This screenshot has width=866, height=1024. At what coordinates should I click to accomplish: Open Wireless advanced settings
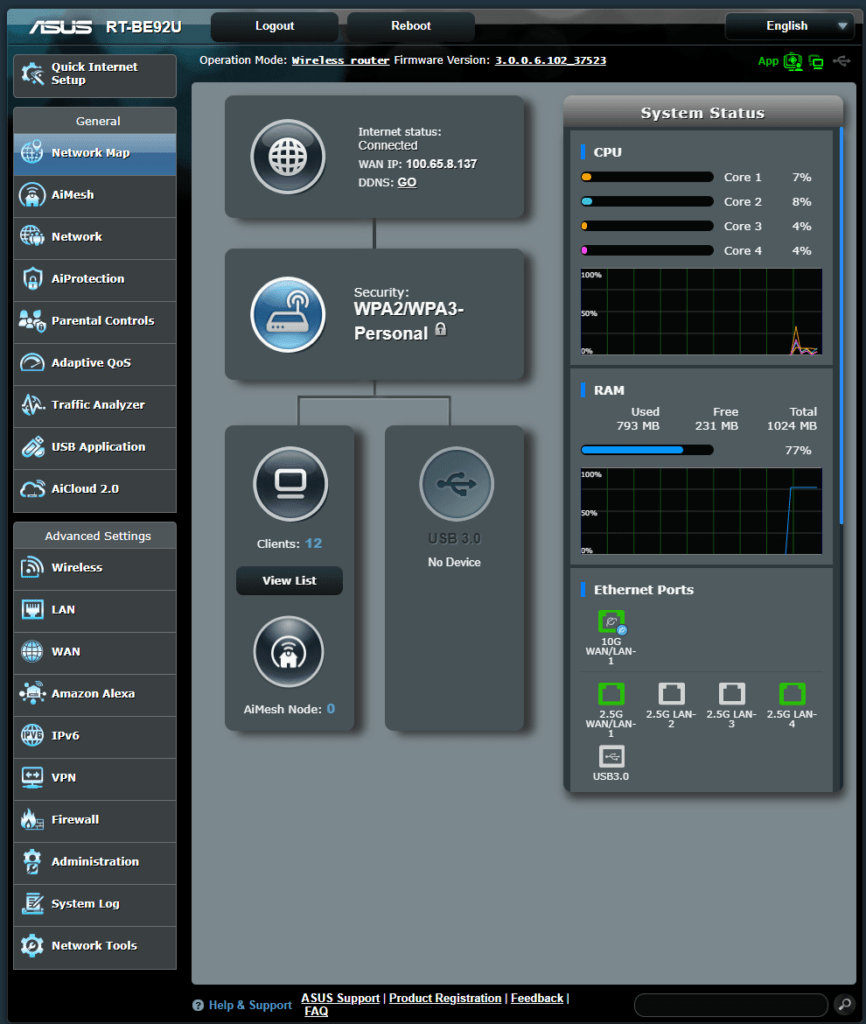pos(95,568)
